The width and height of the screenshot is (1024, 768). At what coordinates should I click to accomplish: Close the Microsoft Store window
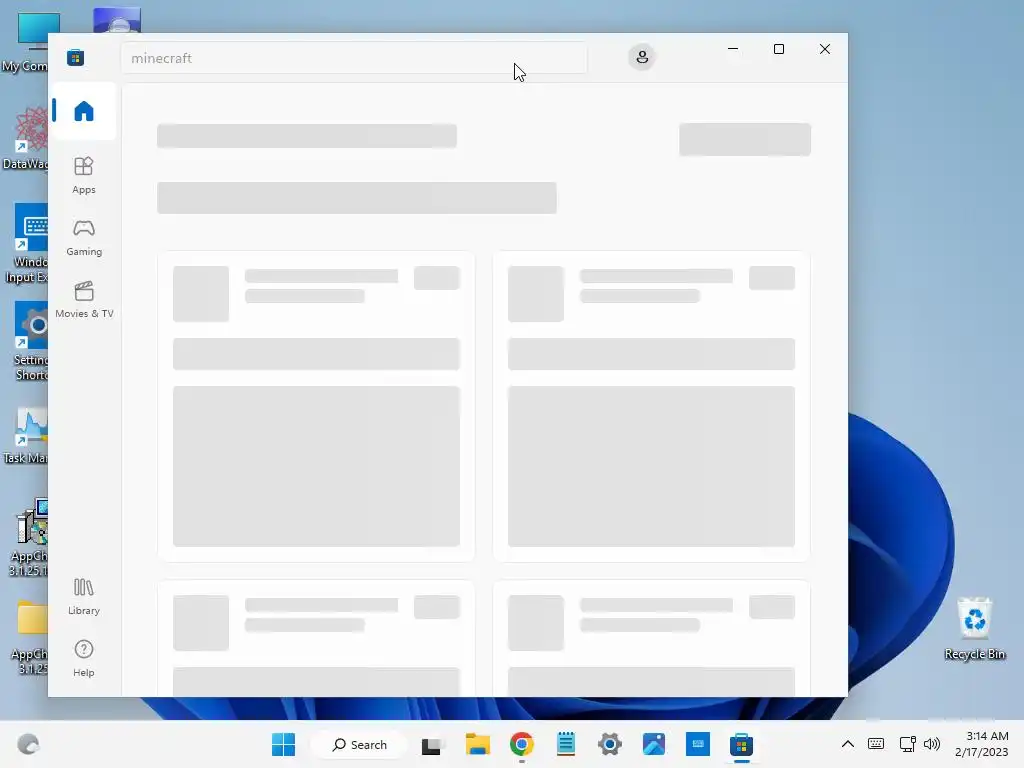pyautogui.click(x=825, y=49)
